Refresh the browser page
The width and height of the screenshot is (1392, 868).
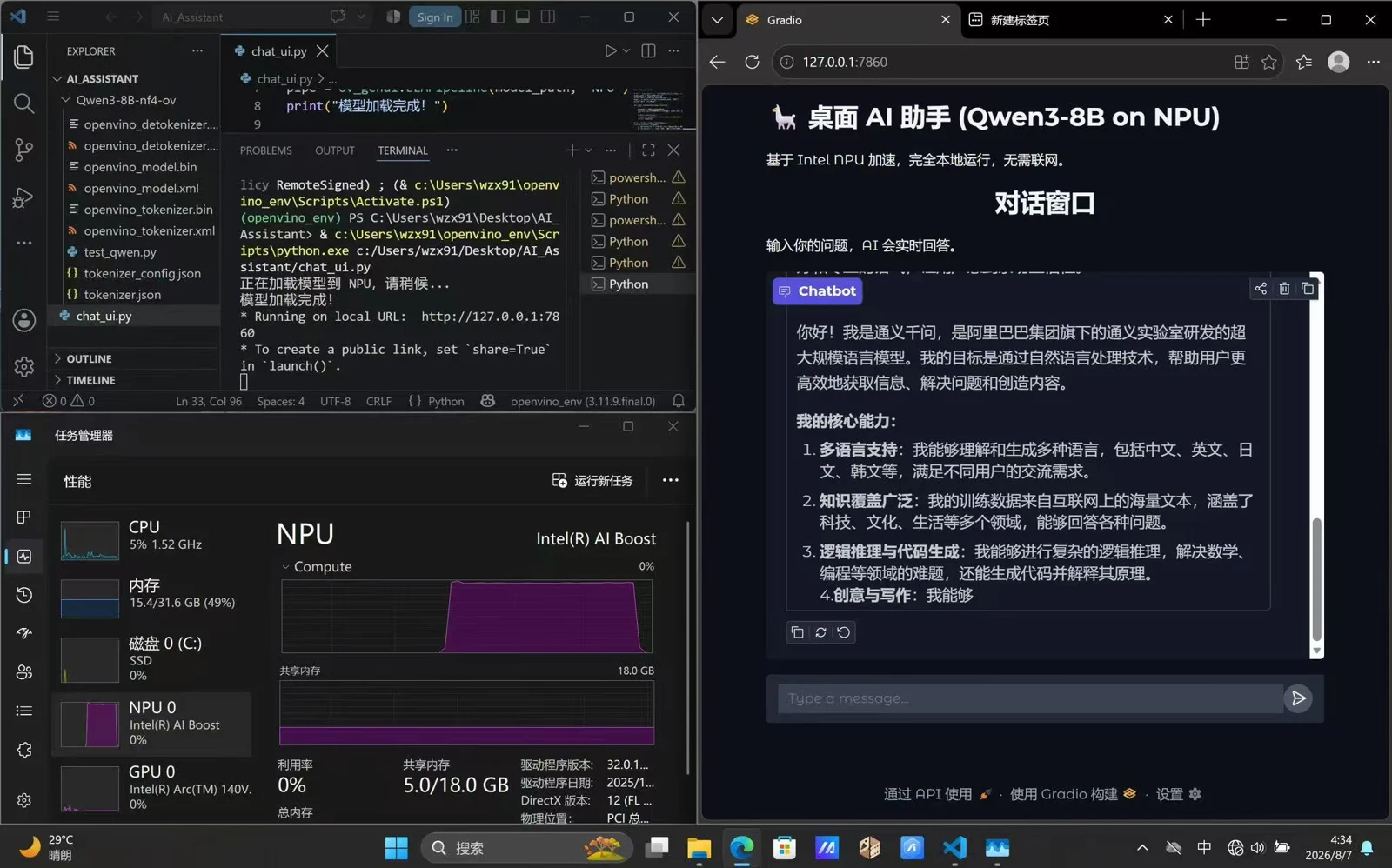753,62
